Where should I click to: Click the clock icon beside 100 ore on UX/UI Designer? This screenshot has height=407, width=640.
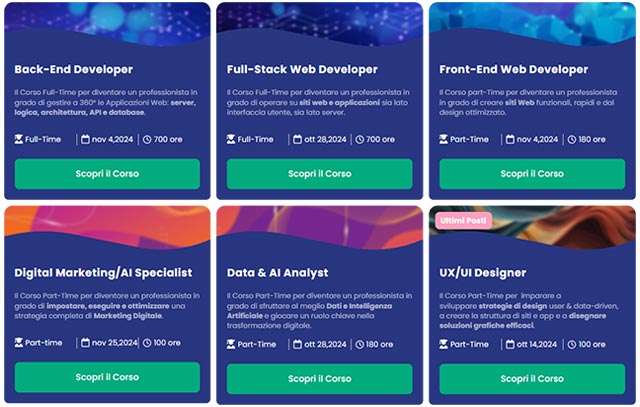coord(573,344)
